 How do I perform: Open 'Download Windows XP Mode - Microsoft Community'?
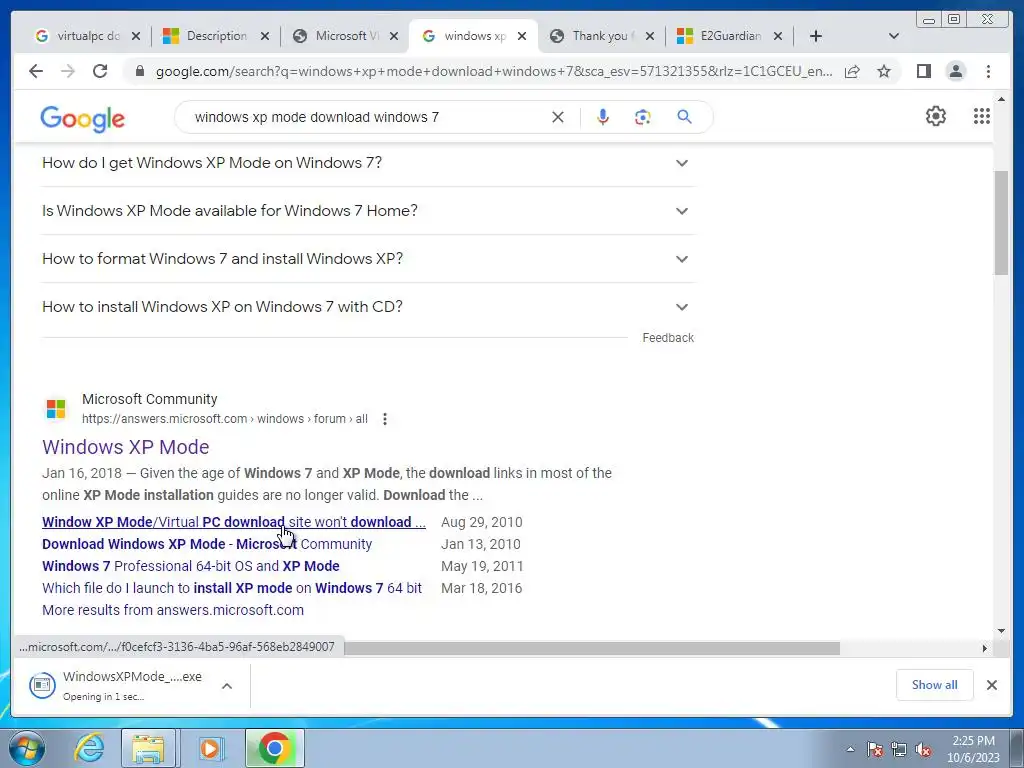207,544
